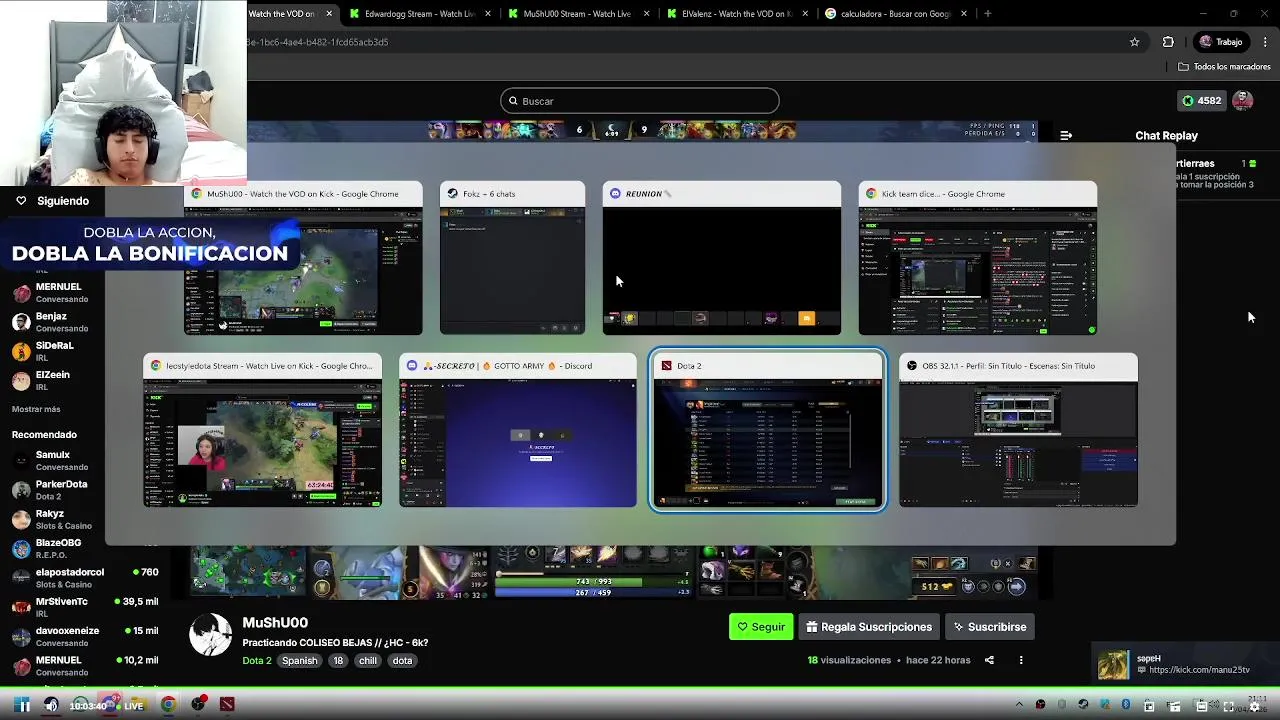Open Bluetooth tray icon
1280x720 pixels.
[x=1126, y=705]
